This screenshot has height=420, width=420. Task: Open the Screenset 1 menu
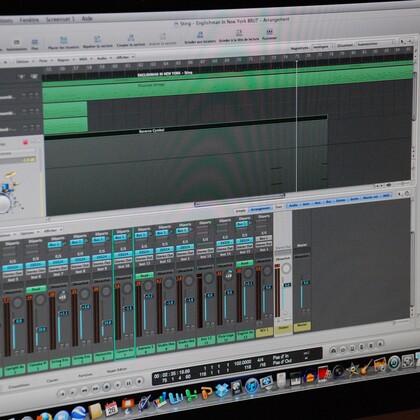point(60,19)
